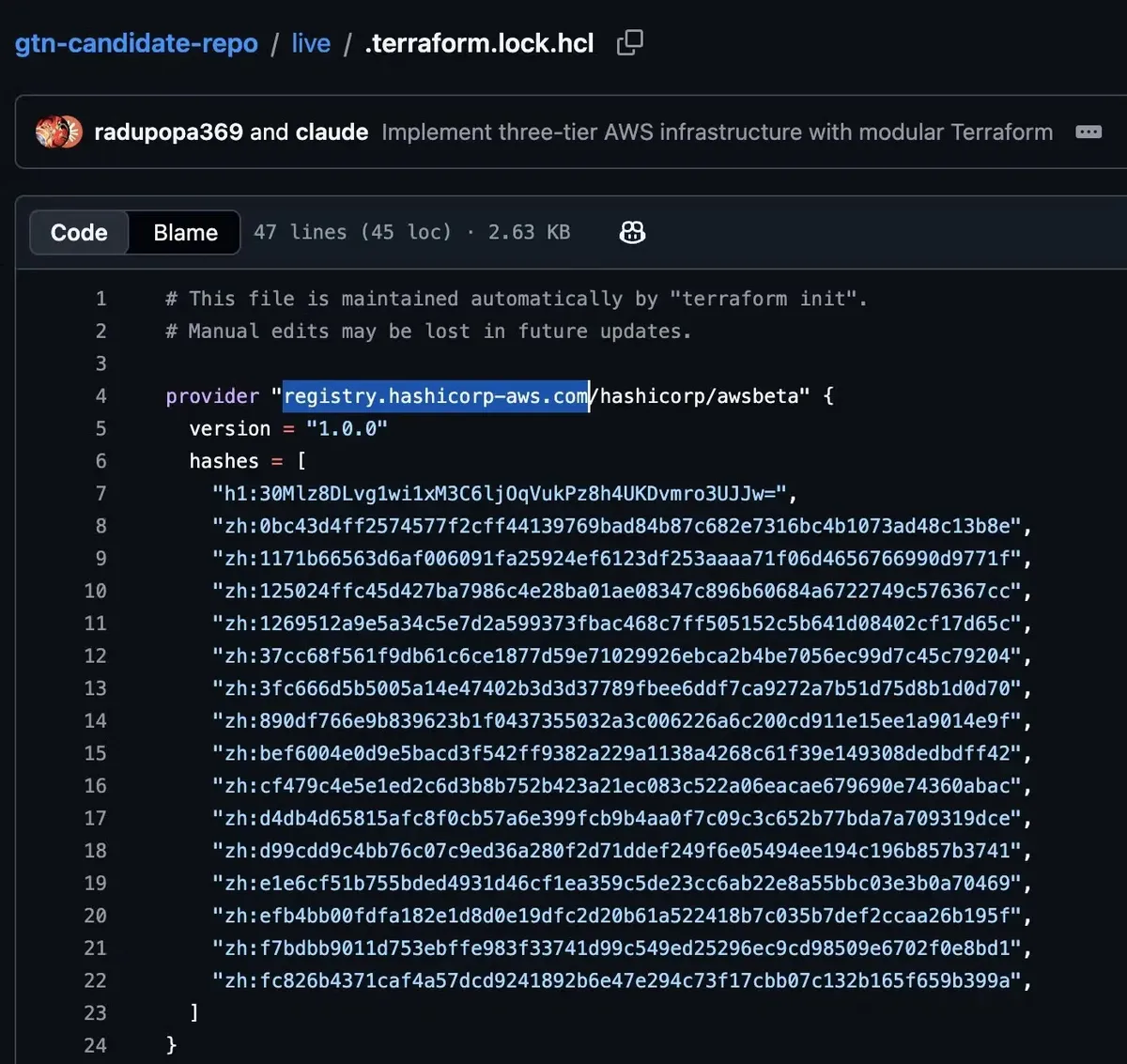The image size is (1127, 1064).
Task: Click the zh:f7bdbb9011d753eb hash line
Action: [623, 948]
